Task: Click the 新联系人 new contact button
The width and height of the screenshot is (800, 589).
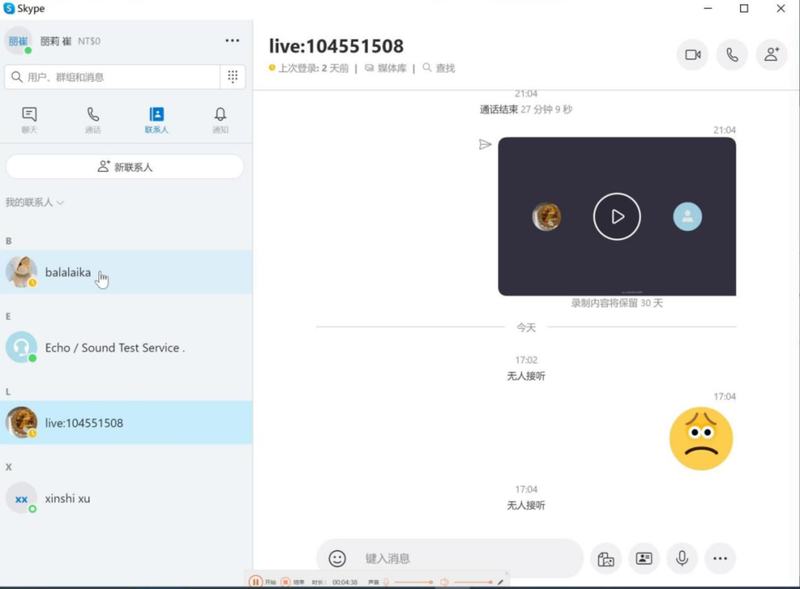Action: pos(124,166)
